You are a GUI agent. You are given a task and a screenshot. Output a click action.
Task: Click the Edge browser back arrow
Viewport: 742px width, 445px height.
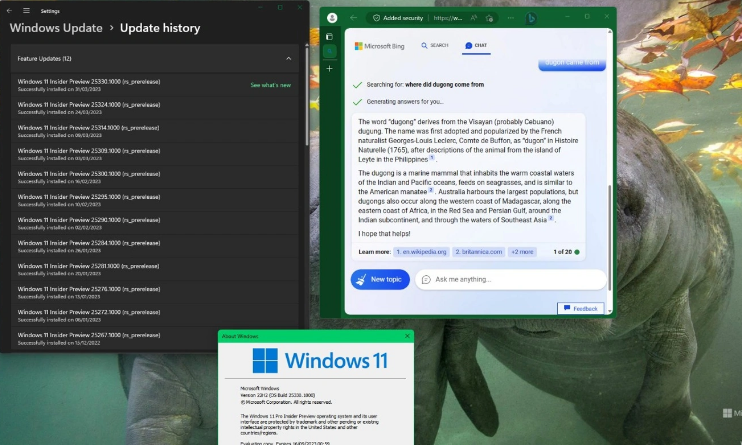[353, 18]
